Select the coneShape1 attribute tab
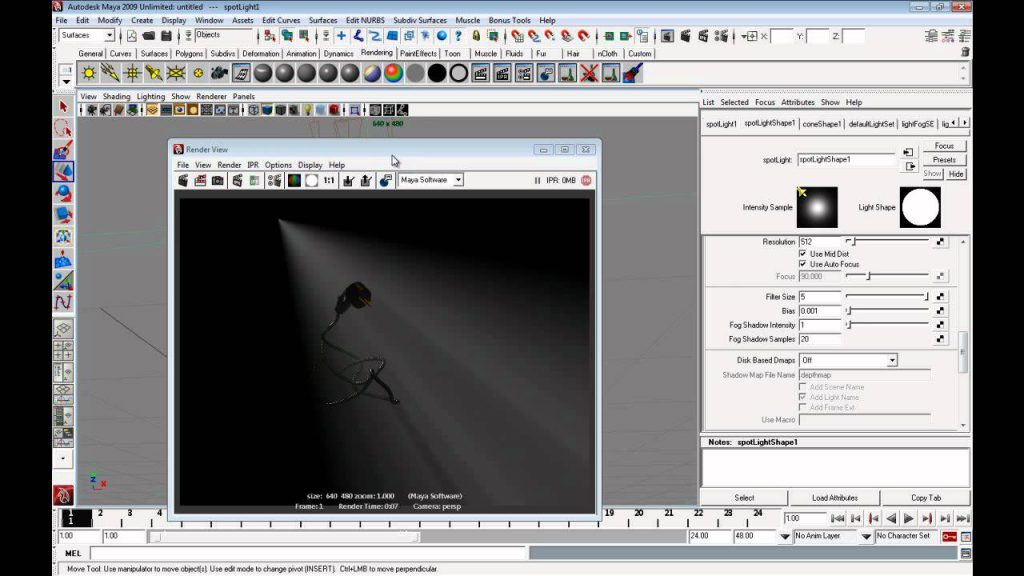Screen dimensions: 1024x576 (822, 124)
